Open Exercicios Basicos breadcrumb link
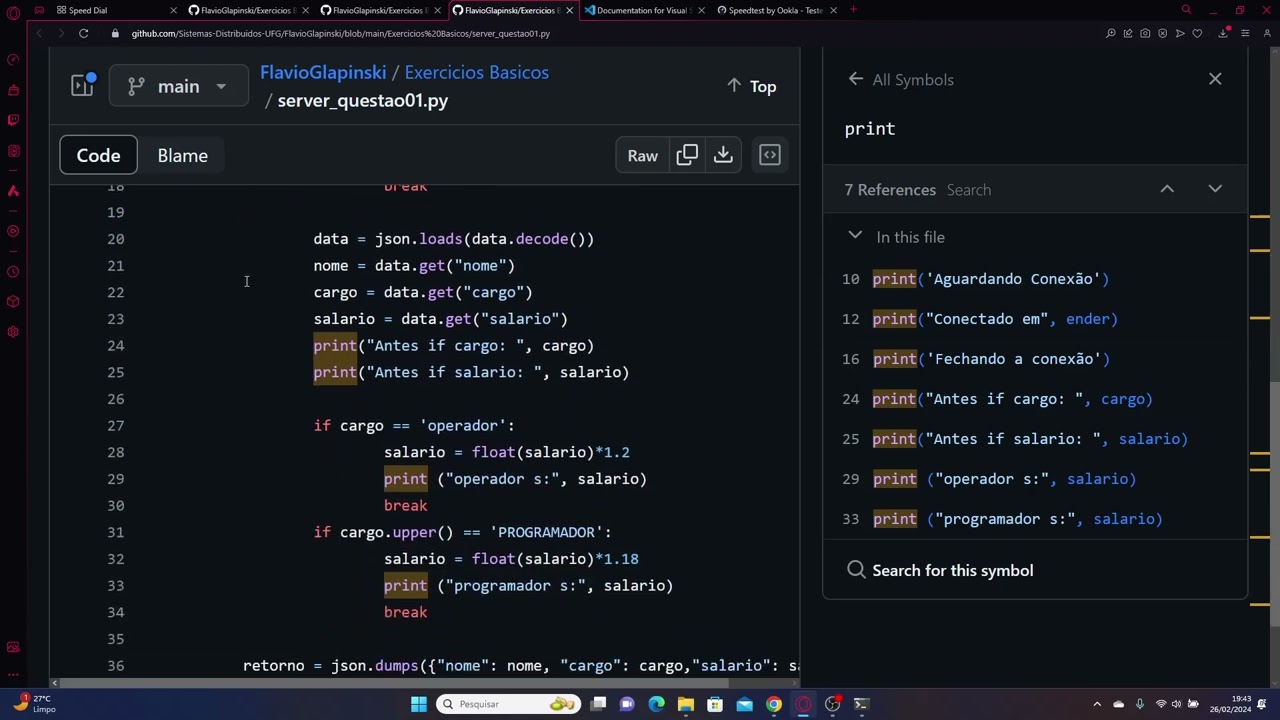The width and height of the screenshot is (1280, 720). coord(476,72)
